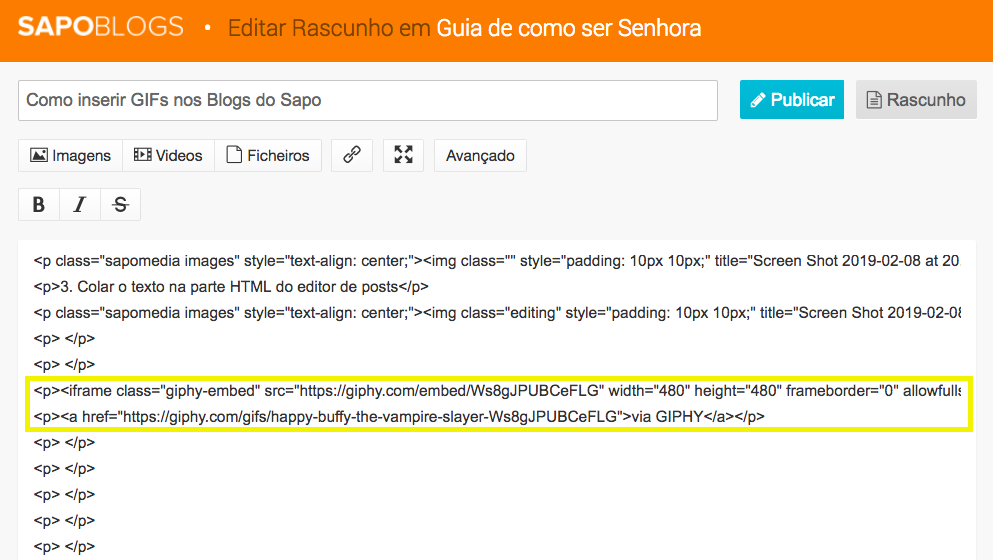Open the Guia de como ser Senhora blog link
Image resolution: width=993 pixels, height=560 pixels.
coord(568,28)
